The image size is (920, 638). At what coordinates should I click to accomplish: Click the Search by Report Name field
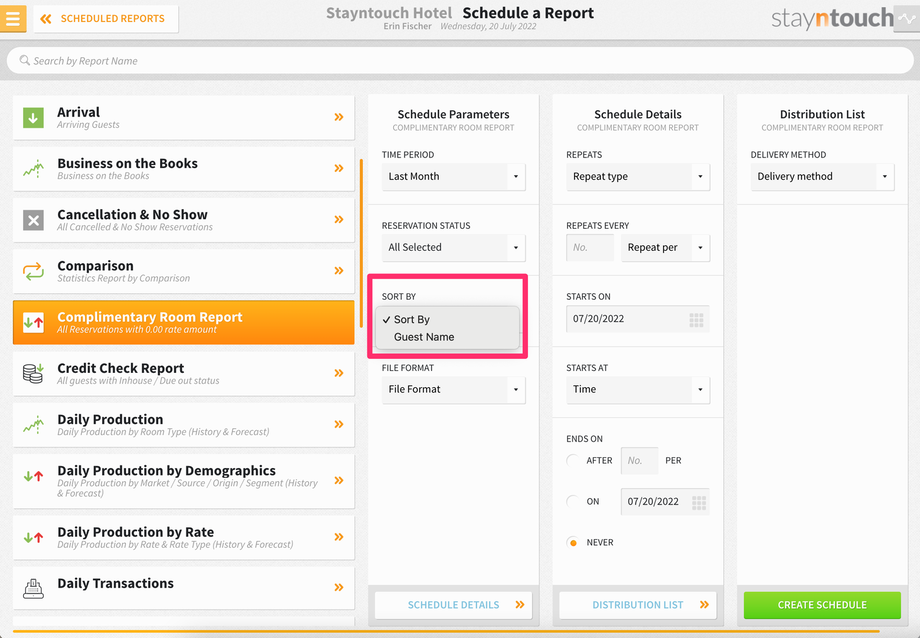point(460,60)
